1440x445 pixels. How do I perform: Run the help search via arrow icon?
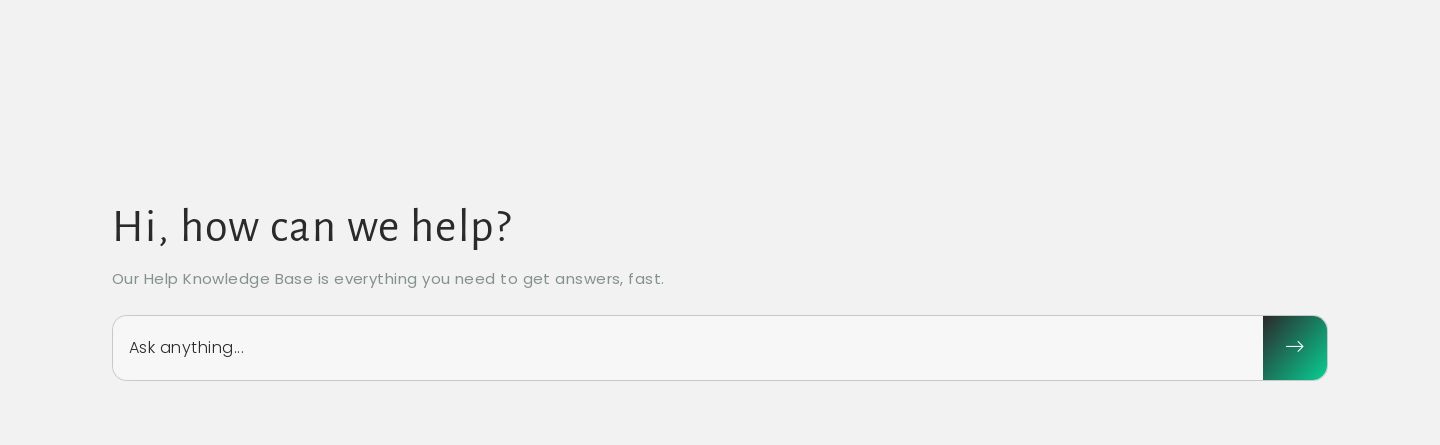[1295, 348]
